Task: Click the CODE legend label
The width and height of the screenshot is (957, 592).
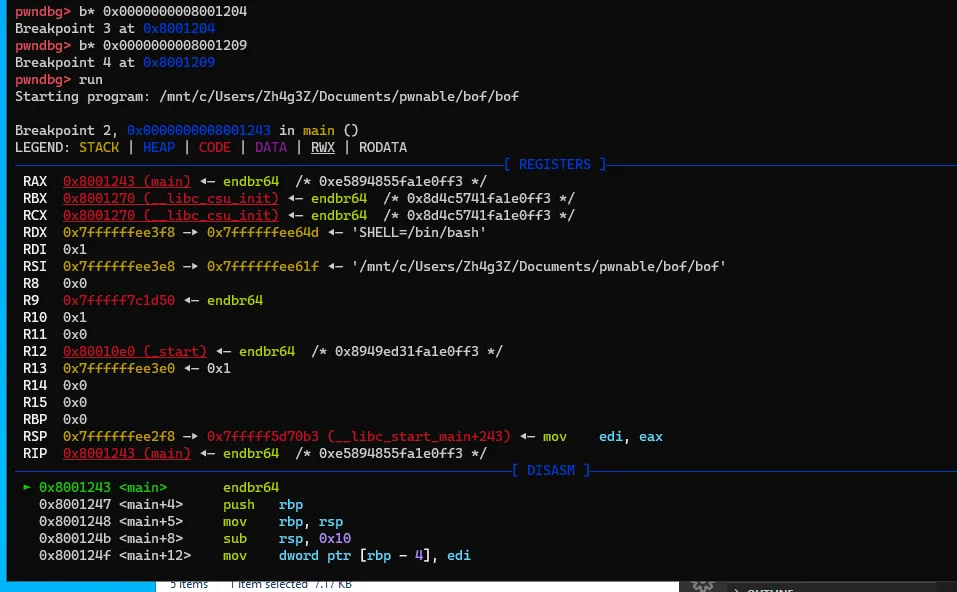Action: coord(215,147)
